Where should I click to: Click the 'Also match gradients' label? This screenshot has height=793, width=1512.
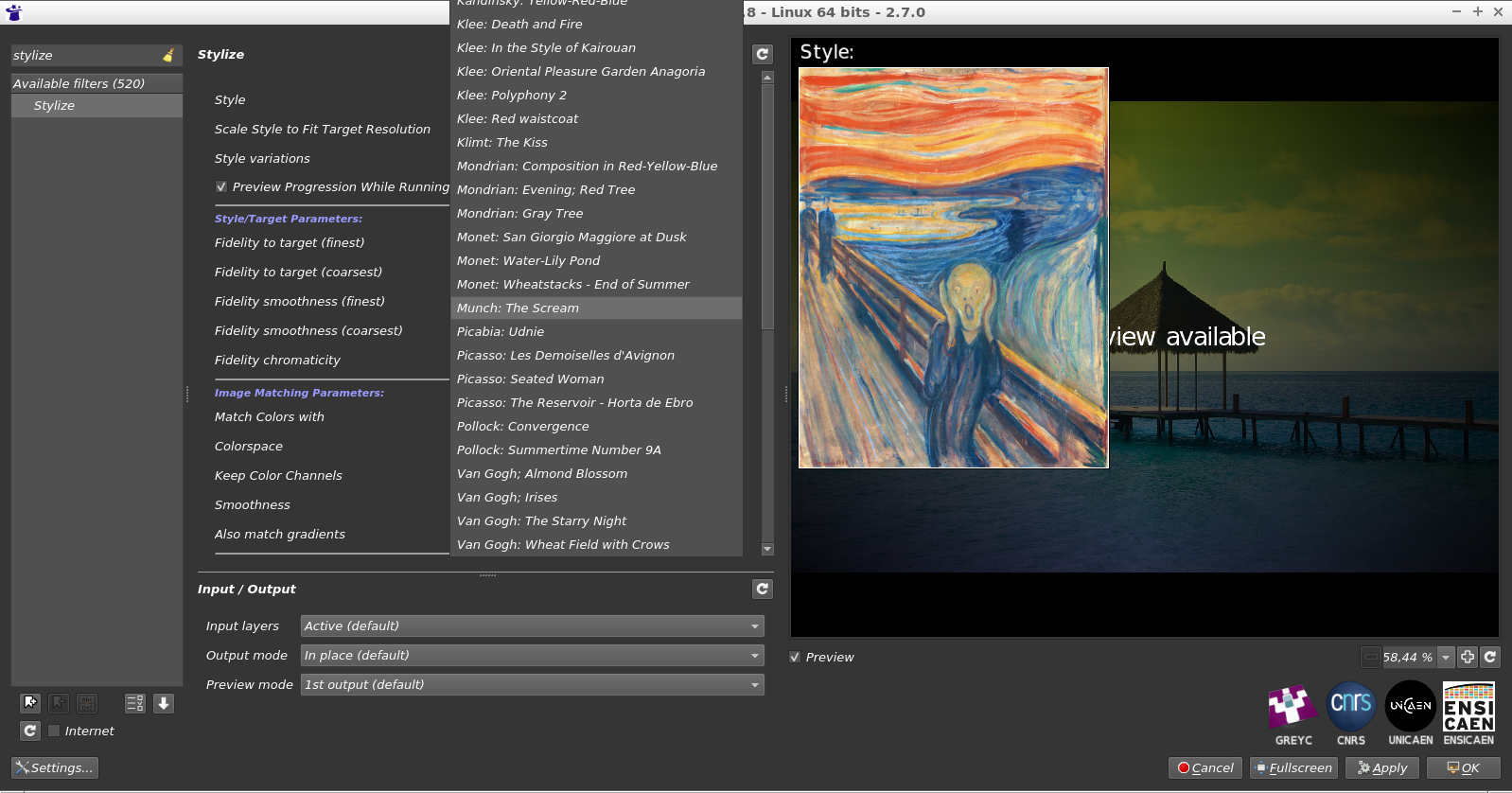point(280,535)
